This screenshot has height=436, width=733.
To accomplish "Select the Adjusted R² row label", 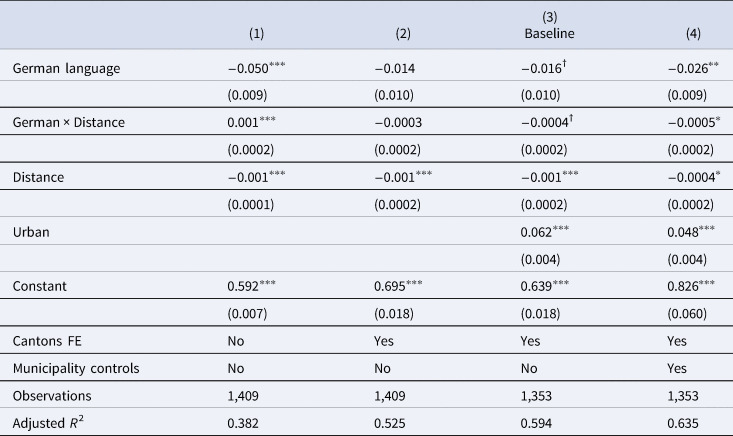I will [x=48, y=422].
